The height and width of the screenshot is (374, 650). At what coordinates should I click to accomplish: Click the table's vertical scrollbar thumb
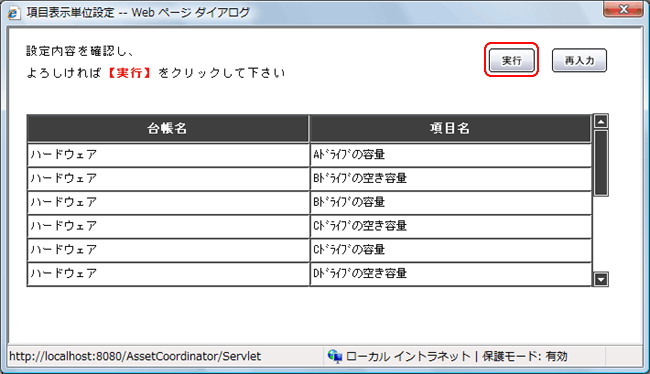(x=601, y=163)
